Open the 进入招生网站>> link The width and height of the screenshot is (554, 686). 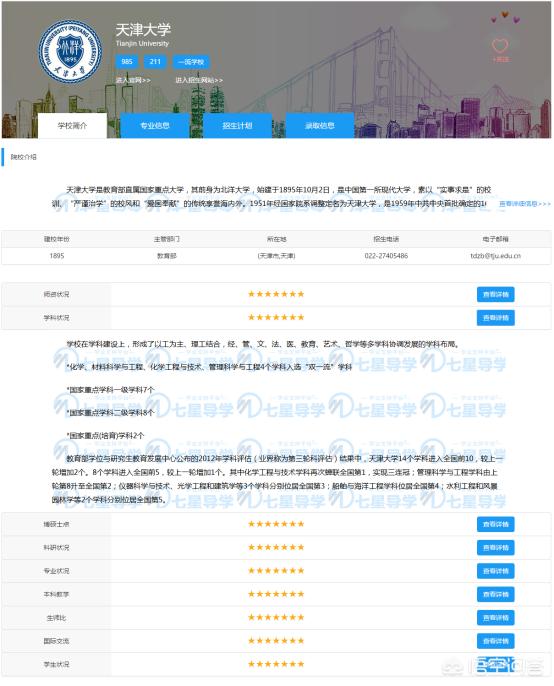coord(199,80)
